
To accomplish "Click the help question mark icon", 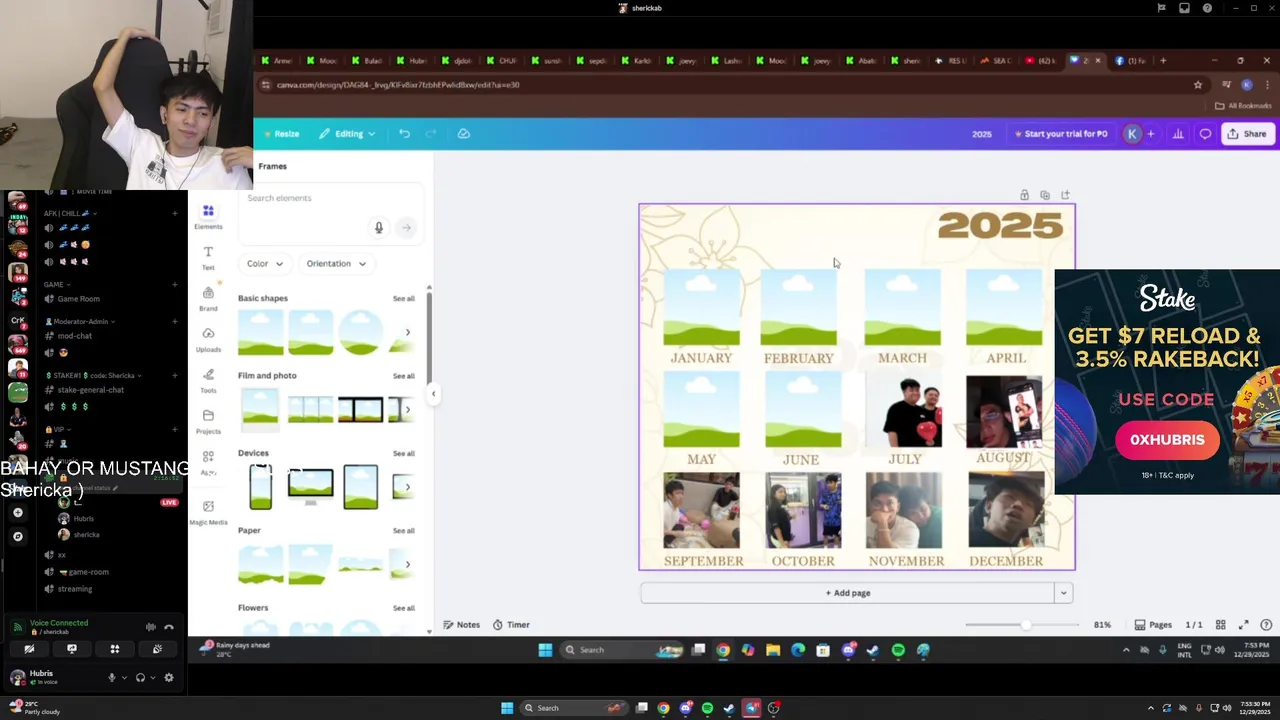I will click(x=1266, y=625).
